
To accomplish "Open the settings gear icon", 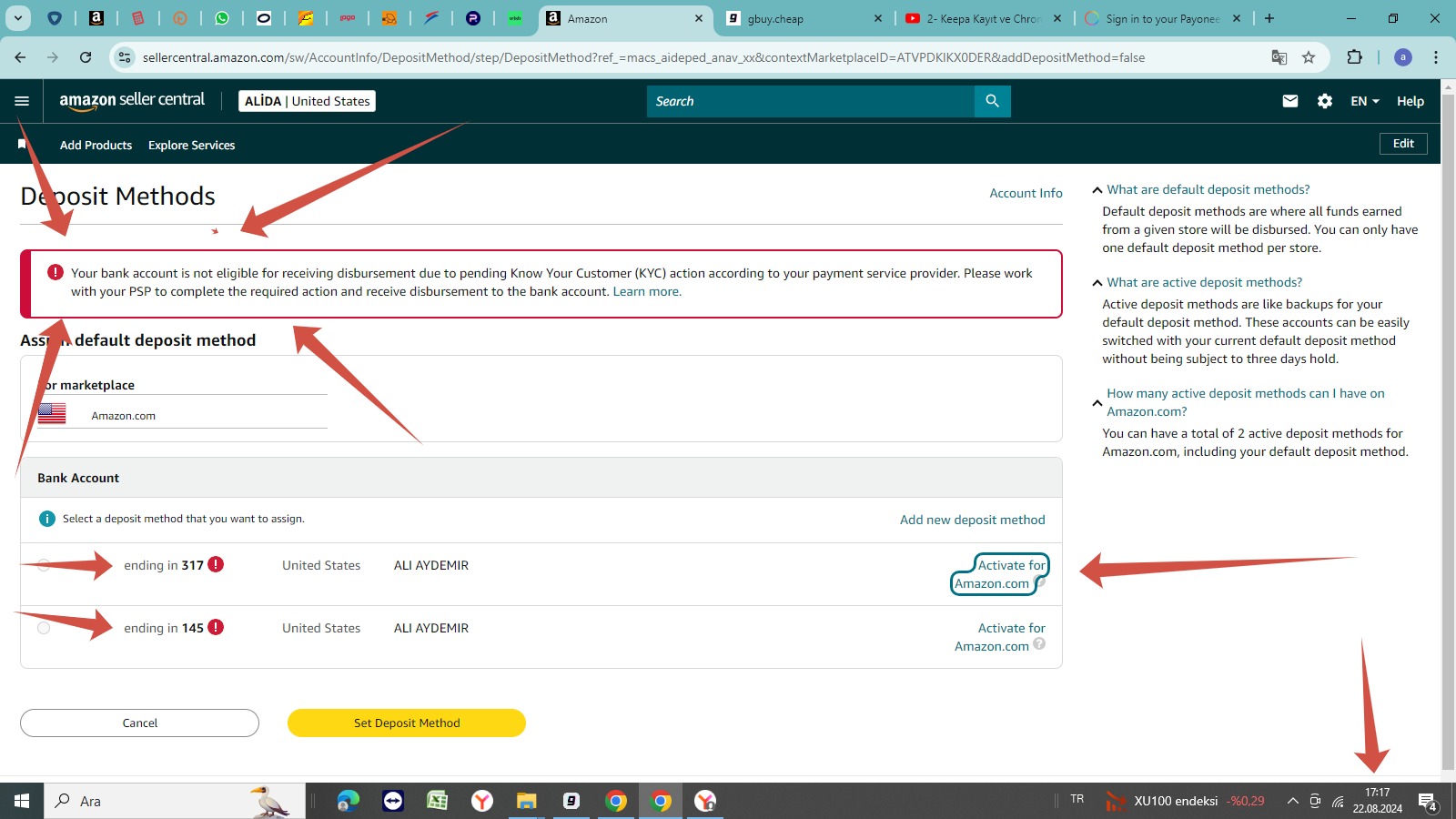I will (1325, 101).
